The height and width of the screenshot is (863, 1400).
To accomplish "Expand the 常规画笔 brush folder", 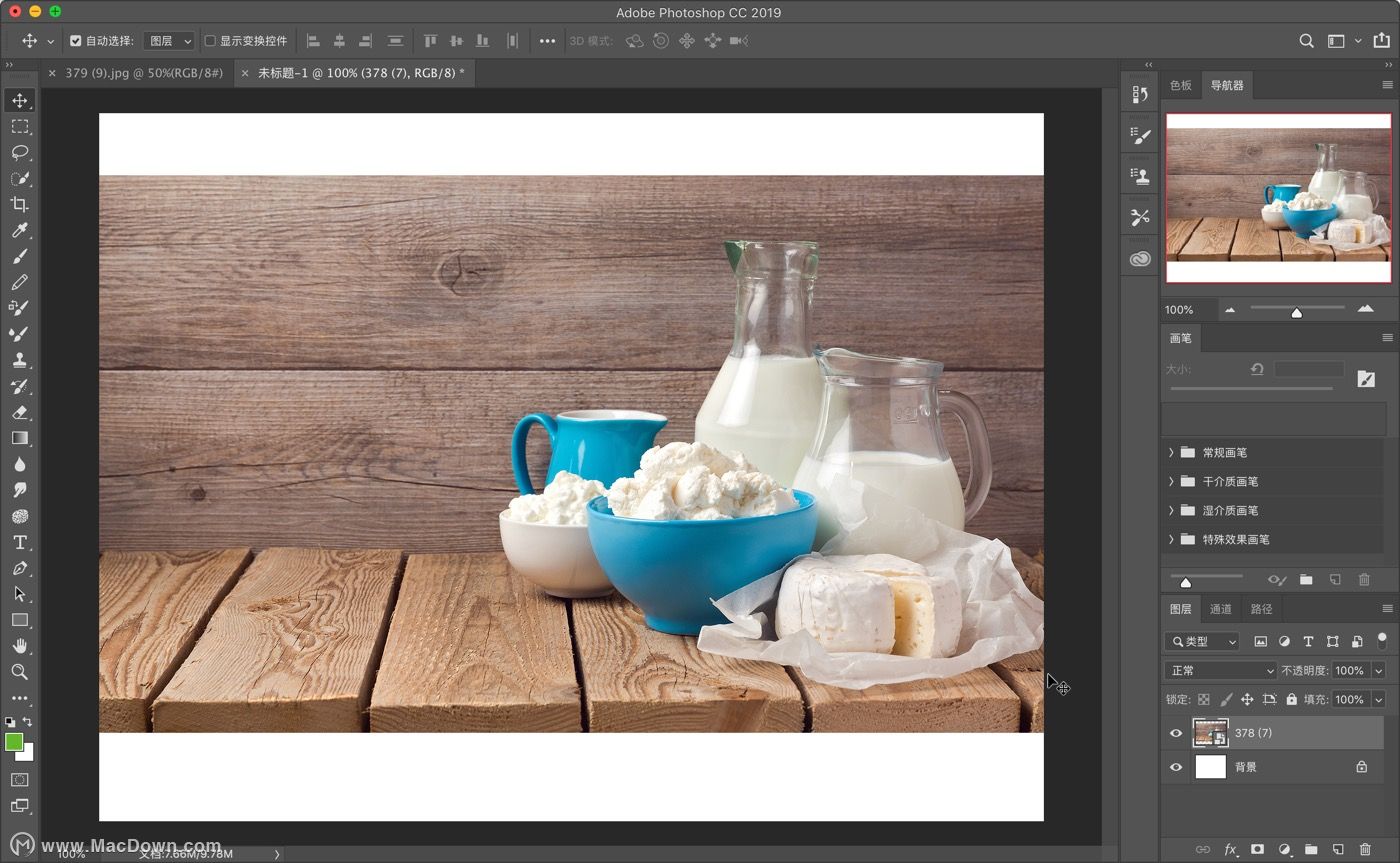I will pyautogui.click(x=1171, y=452).
